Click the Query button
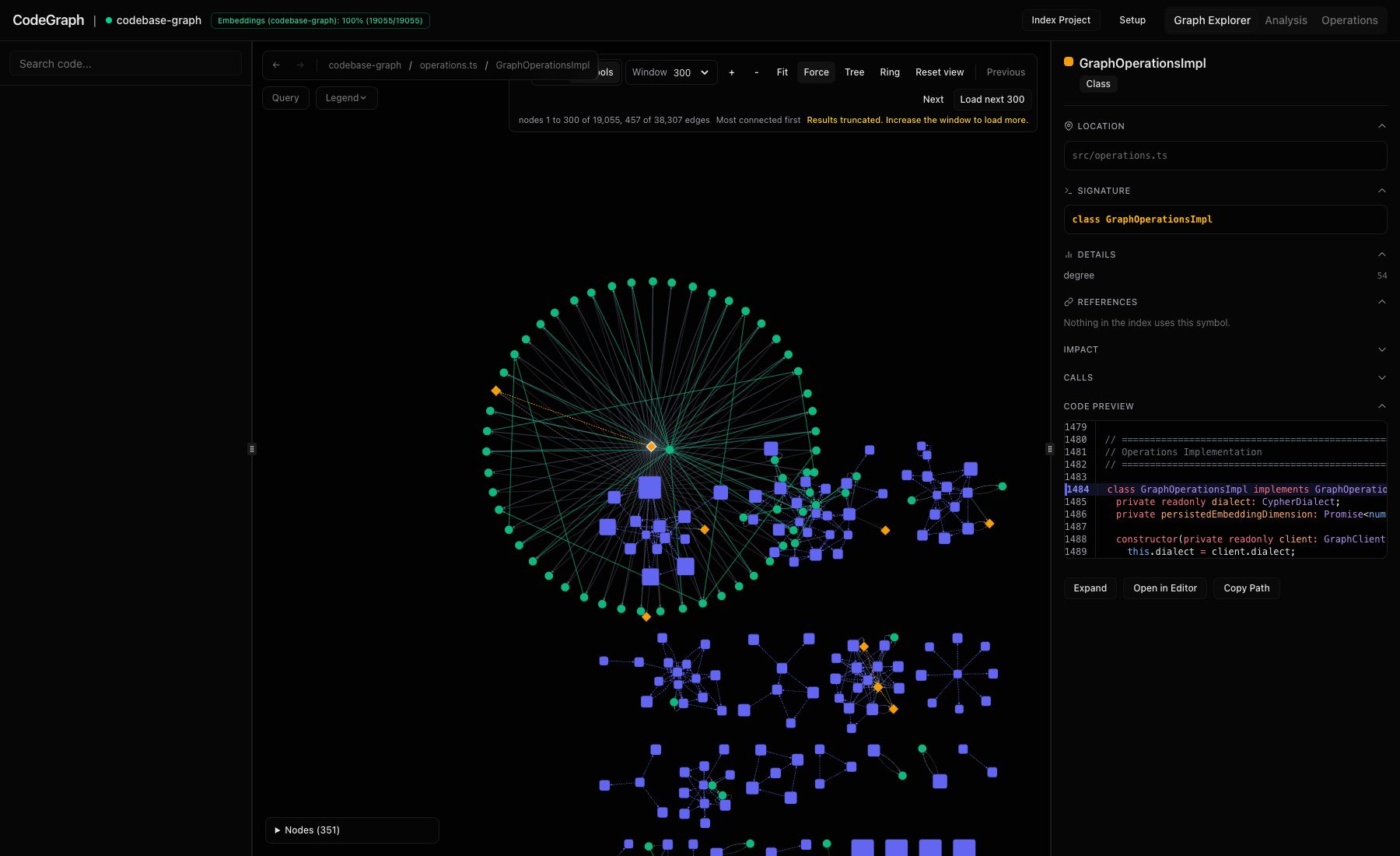Viewport: 1400px width, 856px height. [x=285, y=98]
